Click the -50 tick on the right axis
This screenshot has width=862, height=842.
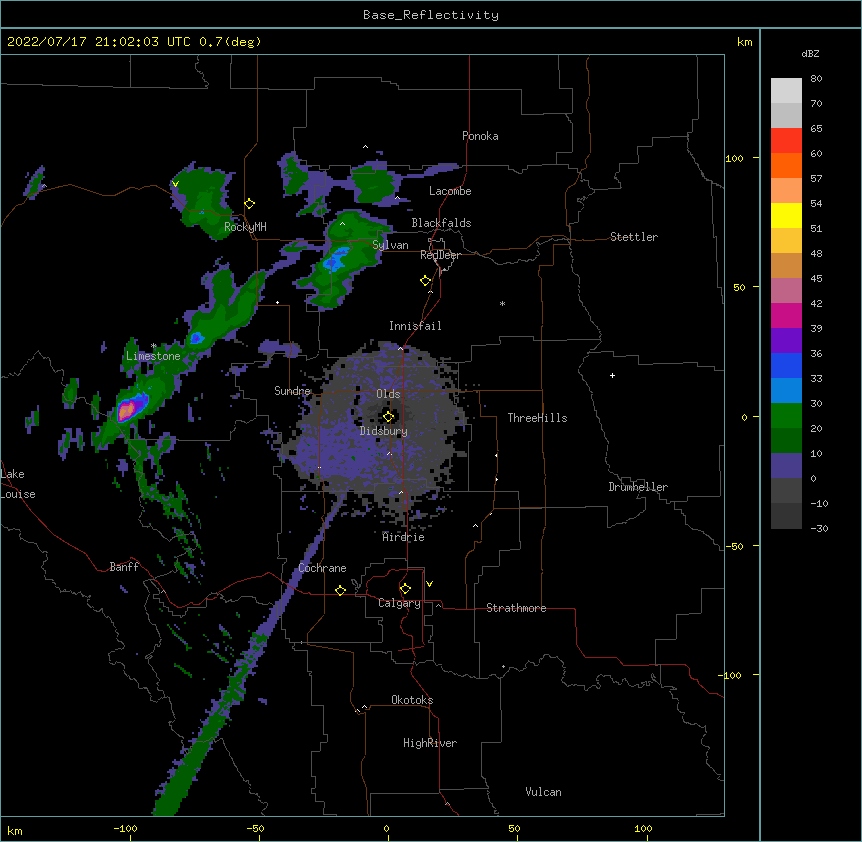pos(734,546)
